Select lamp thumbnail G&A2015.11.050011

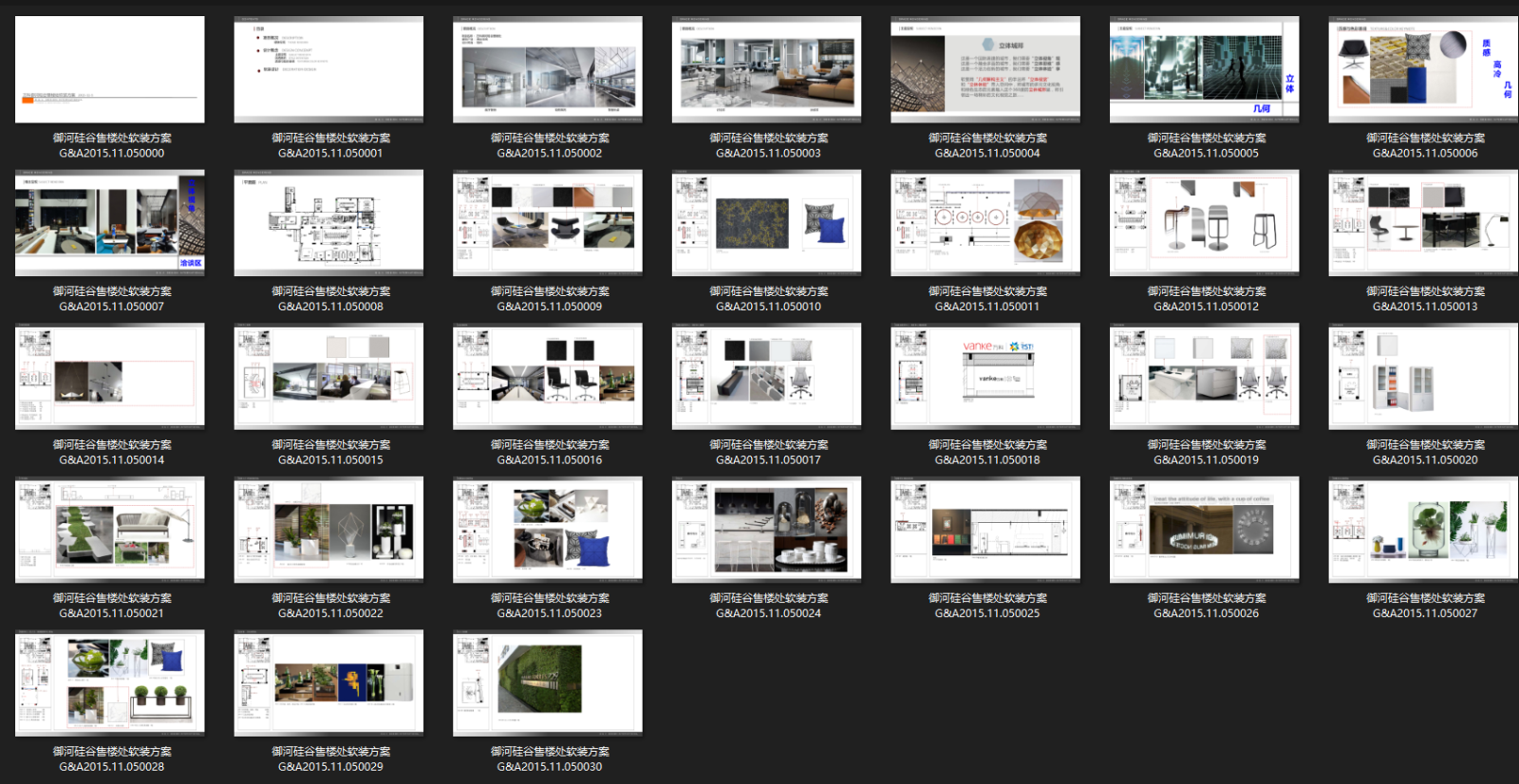click(985, 223)
